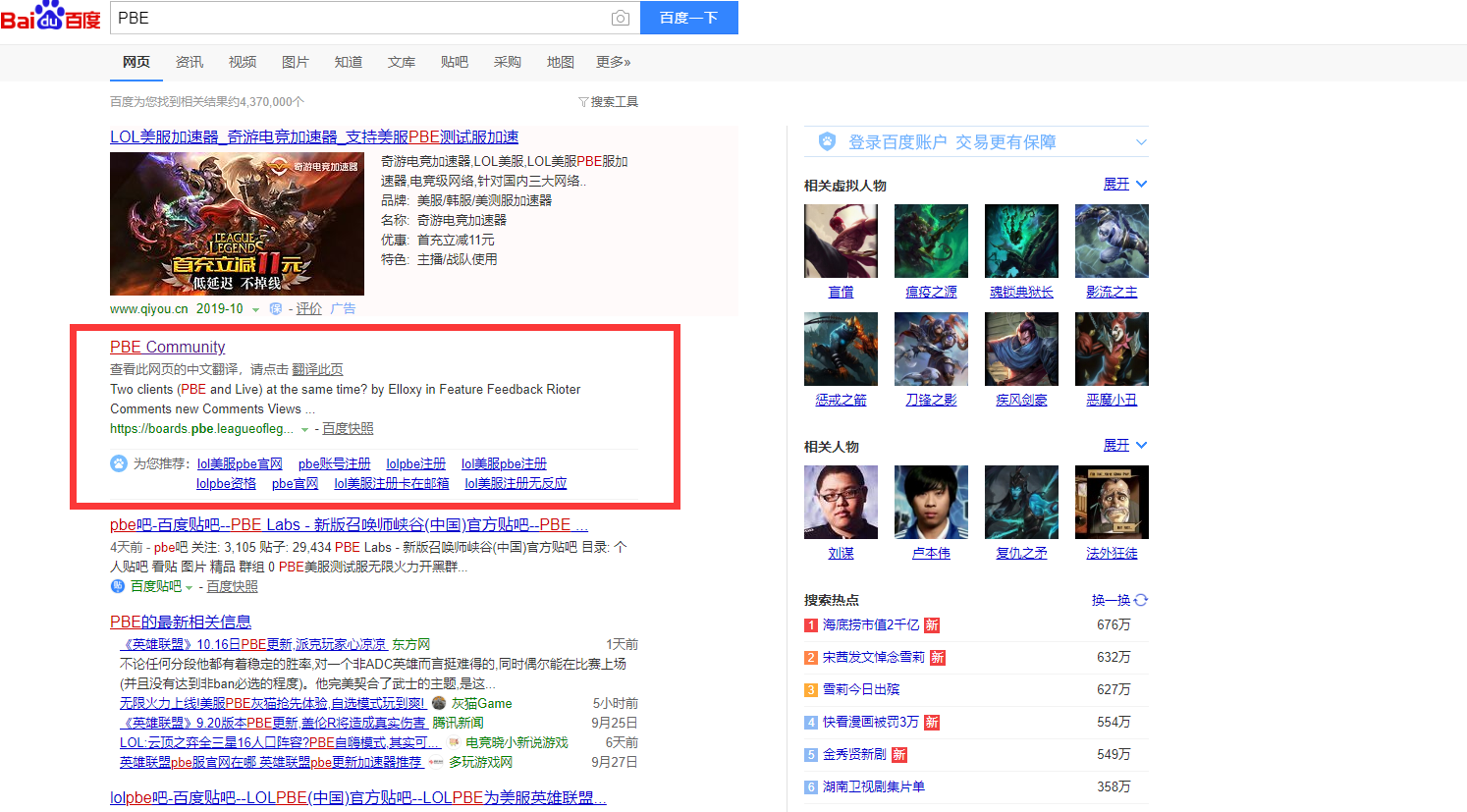Open hot search 湖南卫视剧集片单
Image resolution: width=1467 pixels, height=812 pixels.
[874, 786]
